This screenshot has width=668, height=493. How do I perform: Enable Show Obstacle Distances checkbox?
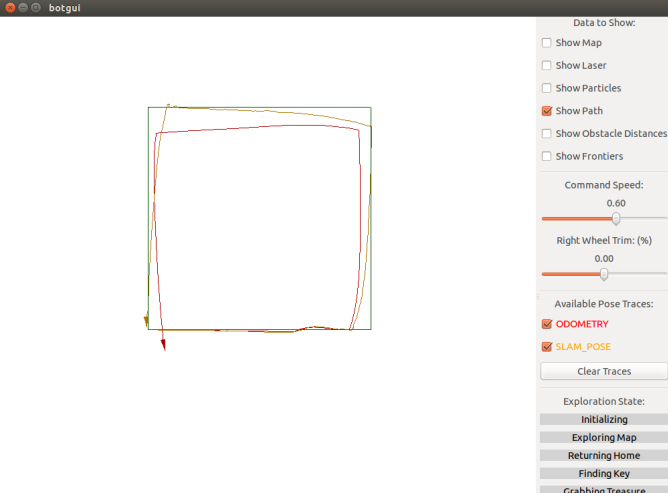(547, 133)
